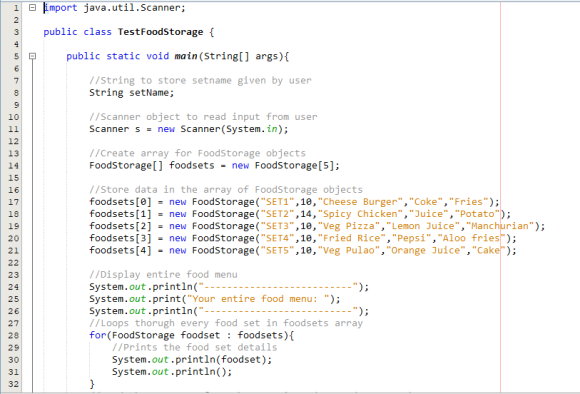Click the "Your entire food menu" string
580x394 pixels.
(258, 299)
